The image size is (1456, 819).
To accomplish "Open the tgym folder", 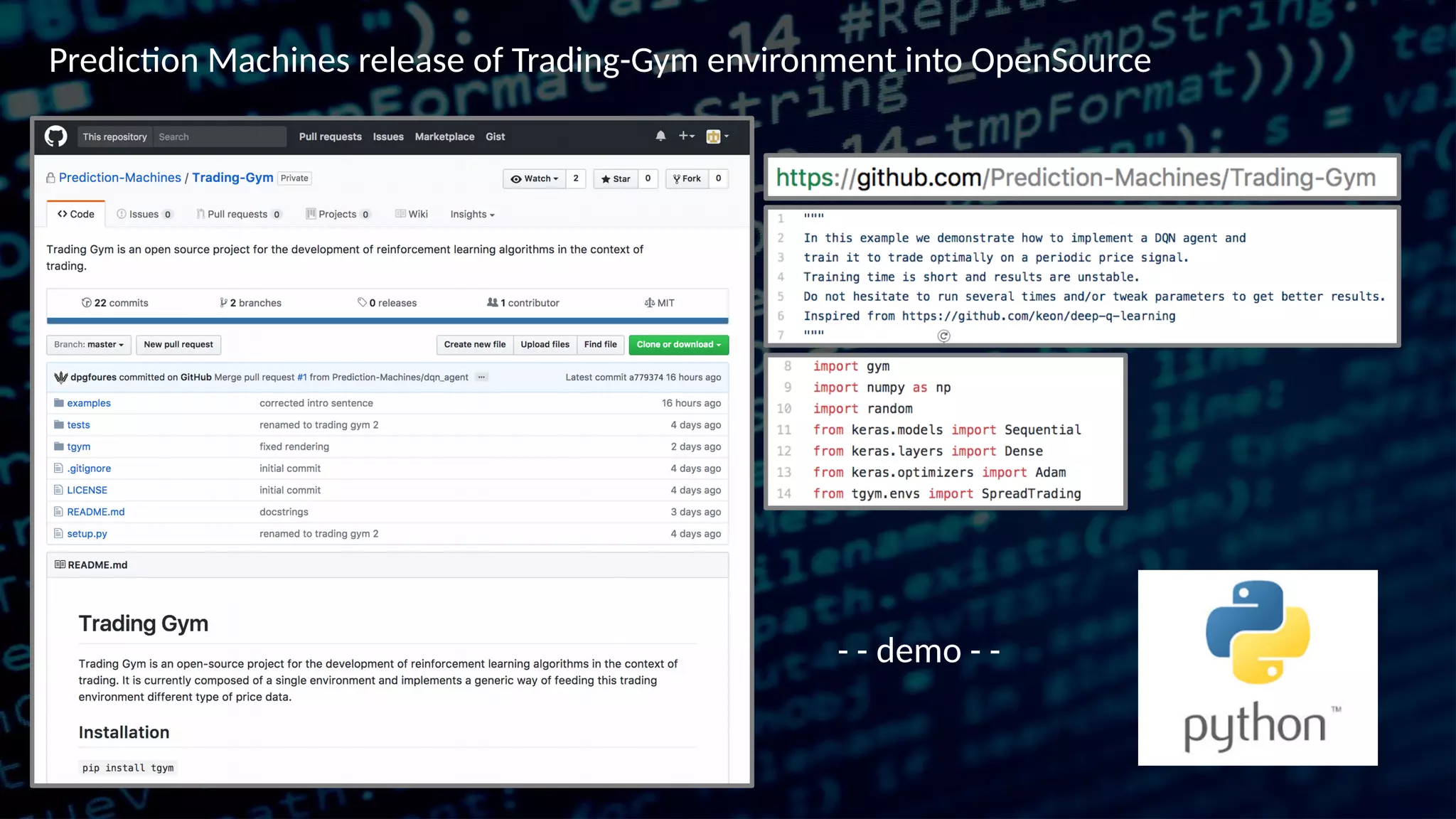I will (79, 446).
